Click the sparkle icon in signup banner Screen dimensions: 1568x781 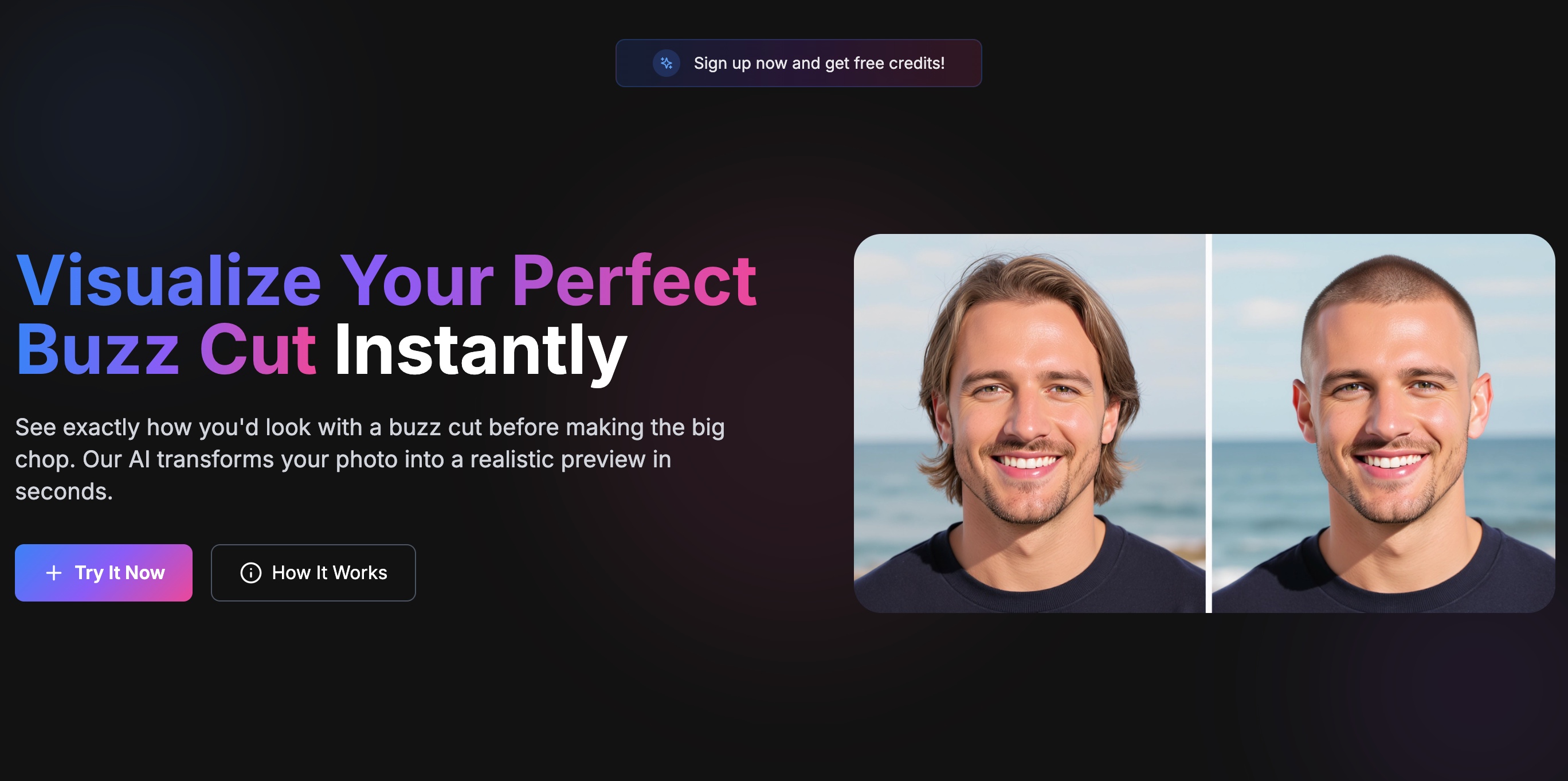(x=667, y=63)
